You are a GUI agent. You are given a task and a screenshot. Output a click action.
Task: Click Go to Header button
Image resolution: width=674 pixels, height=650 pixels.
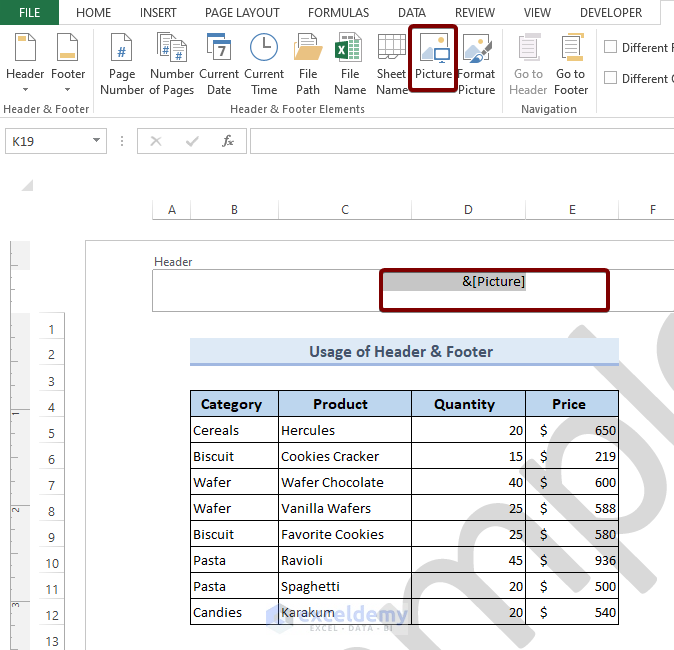pos(528,64)
